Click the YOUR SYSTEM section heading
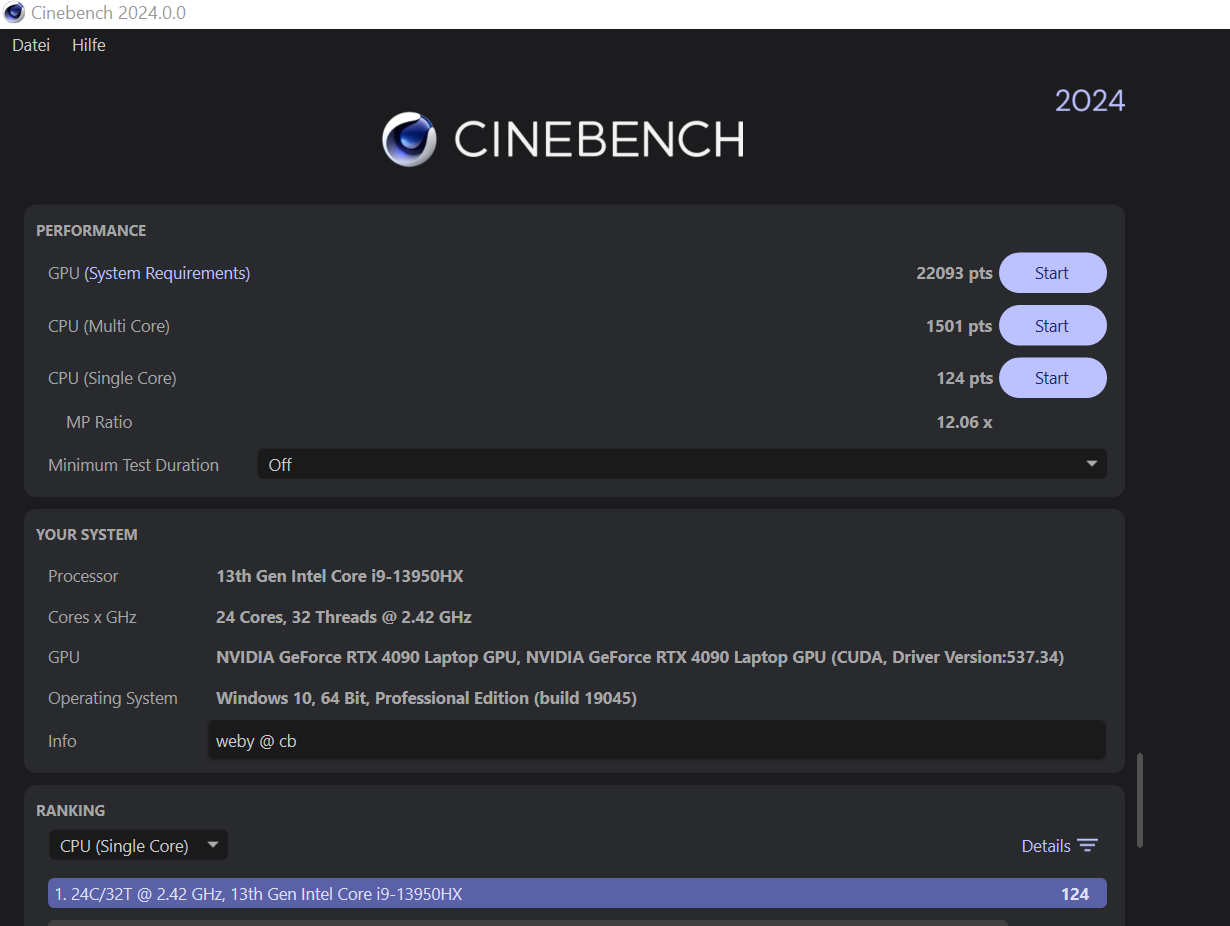This screenshot has width=1230, height=926. coord(87,534)
